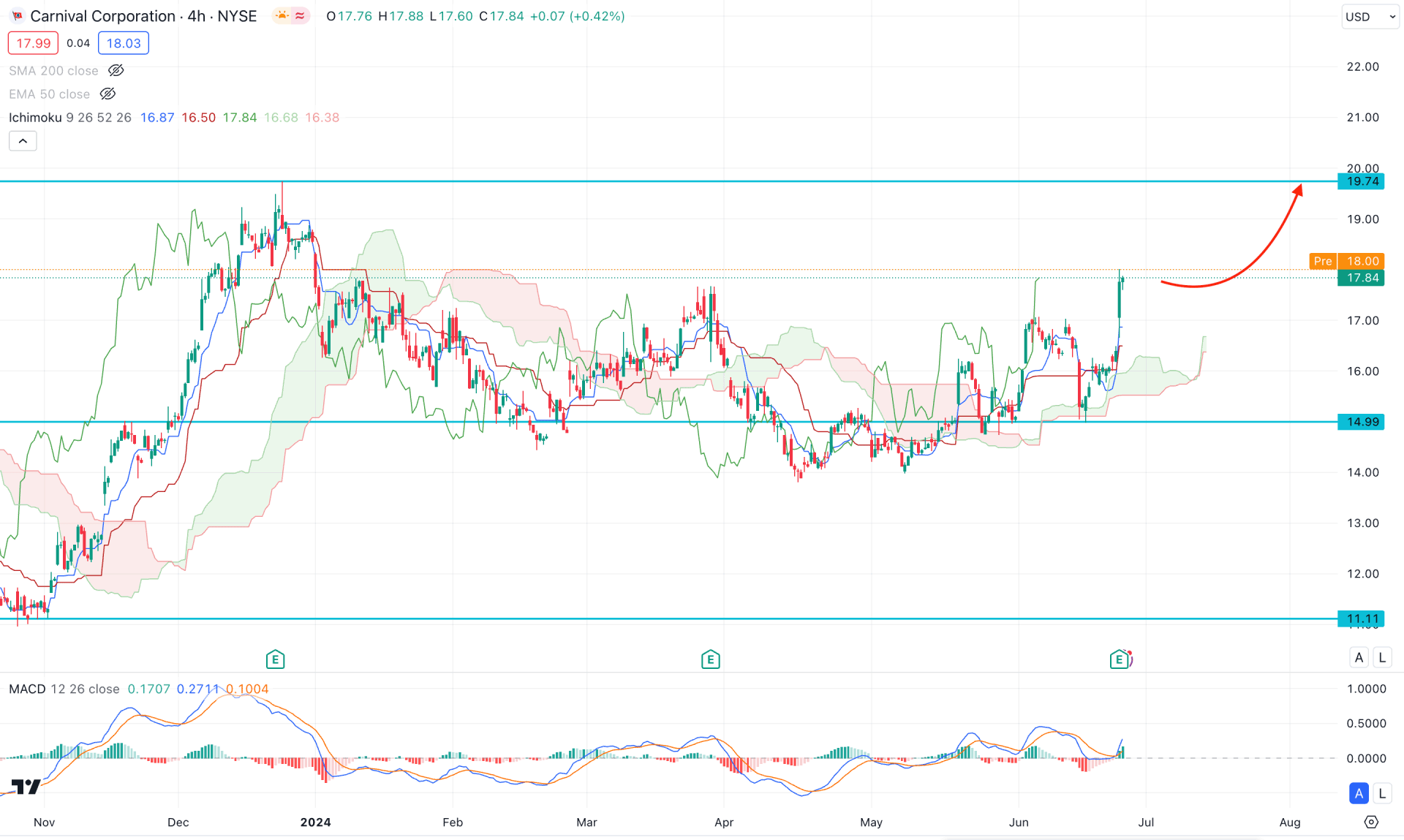This screenshot has height=840, width=1404.
Task: Select the Ichimoku 9 26 52 26 legend
Action: click(x=70, y=118)
